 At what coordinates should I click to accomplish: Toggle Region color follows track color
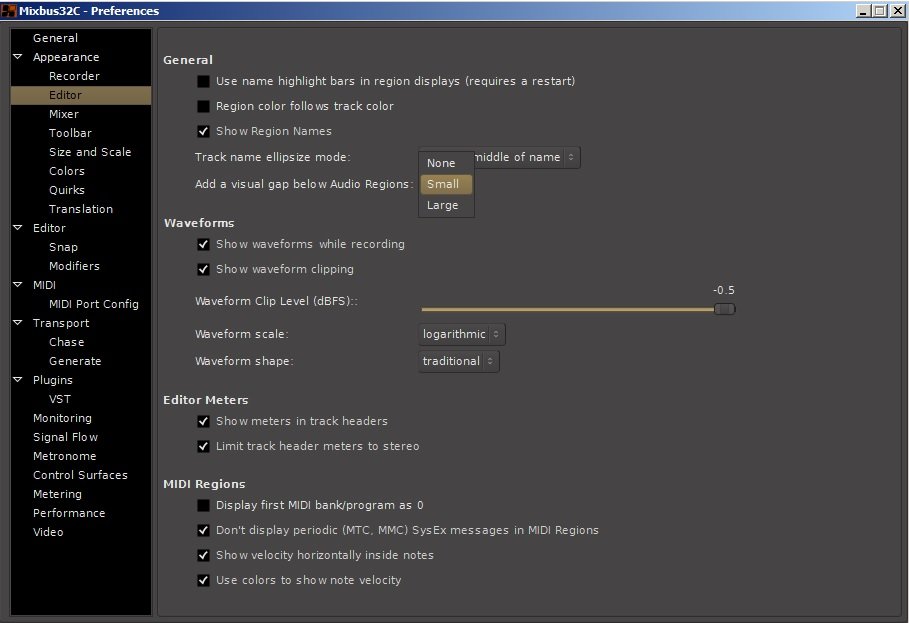tap(203, 106)
